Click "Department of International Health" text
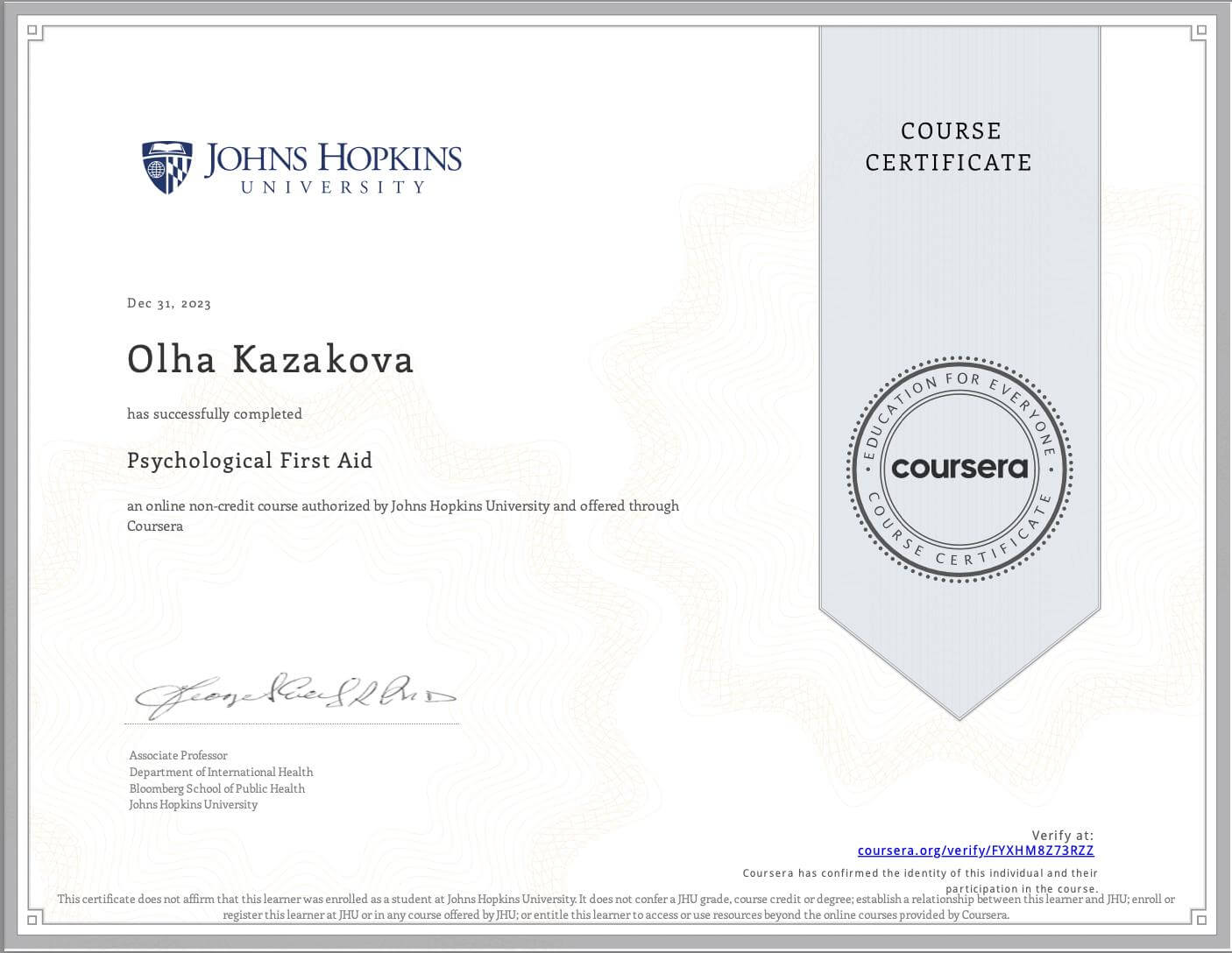Viewport: 1232px width, 953px height. tap(221, 772)
